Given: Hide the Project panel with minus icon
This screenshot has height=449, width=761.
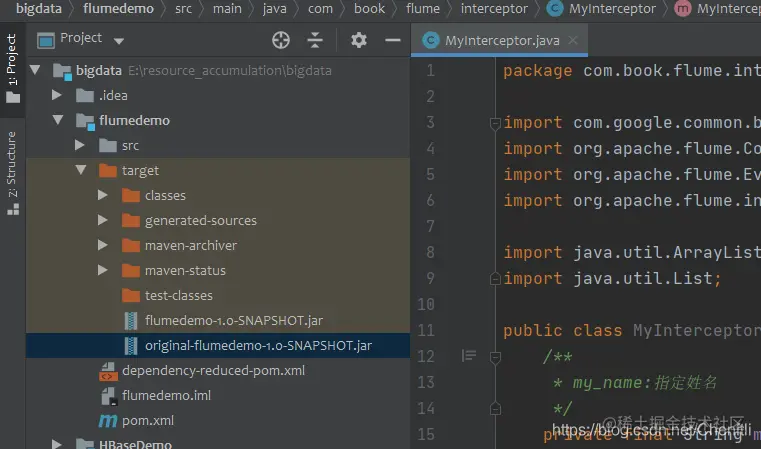Looking at the screenshot, I should [393, 40].
